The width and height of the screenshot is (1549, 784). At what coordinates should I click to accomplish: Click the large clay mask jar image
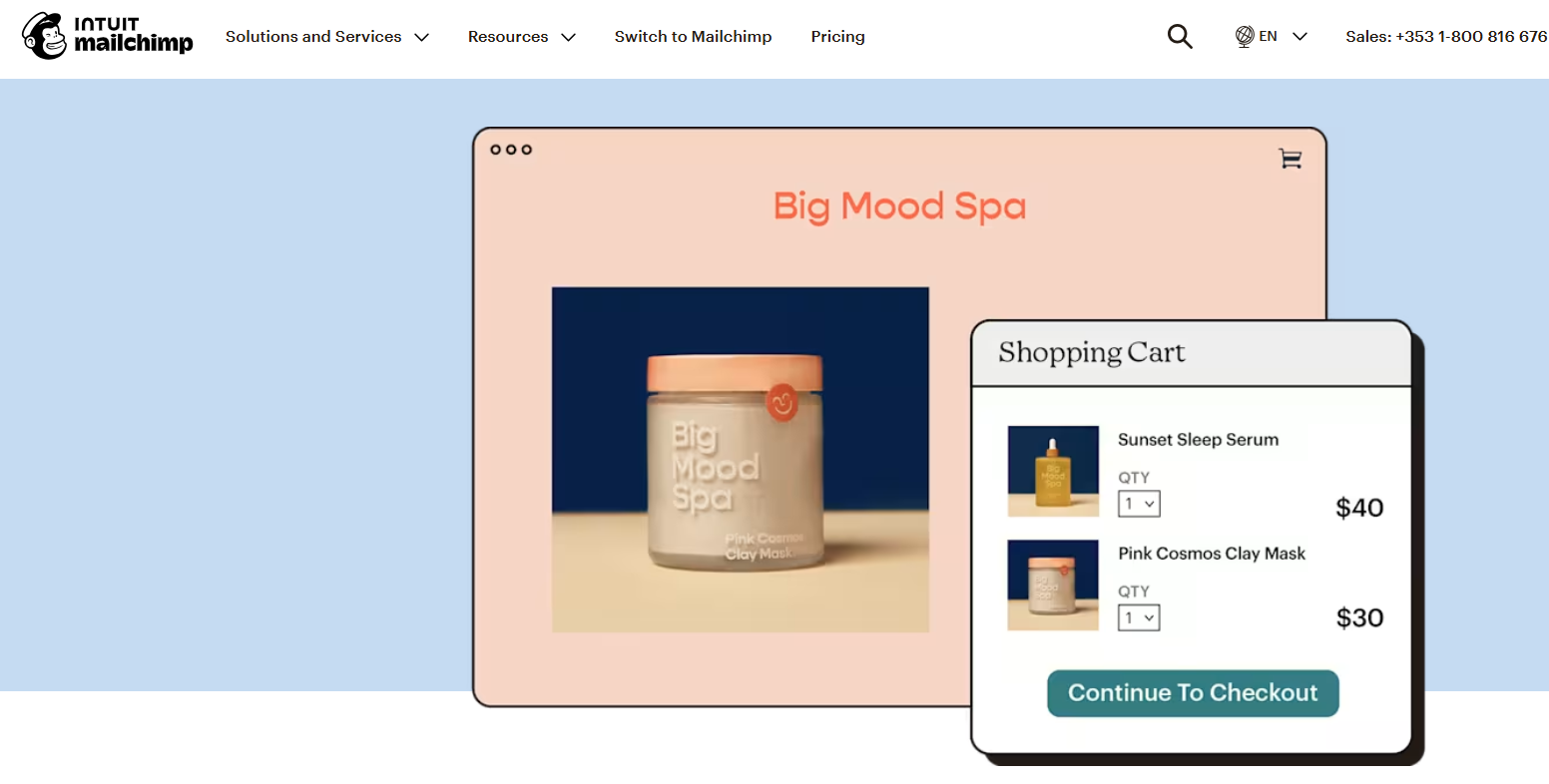tap(741, 460)
